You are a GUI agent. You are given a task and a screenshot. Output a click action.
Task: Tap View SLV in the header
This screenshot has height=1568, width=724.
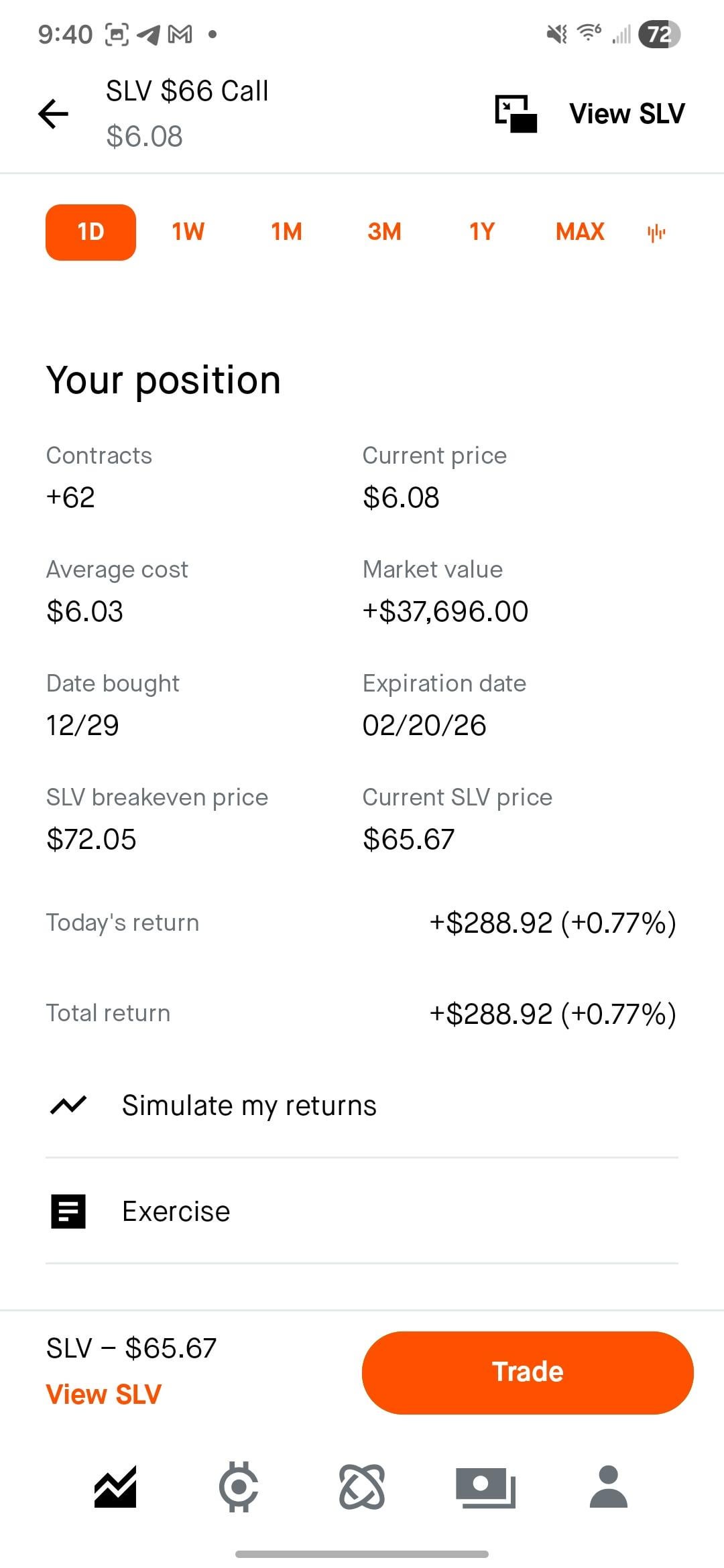point(627,113)
